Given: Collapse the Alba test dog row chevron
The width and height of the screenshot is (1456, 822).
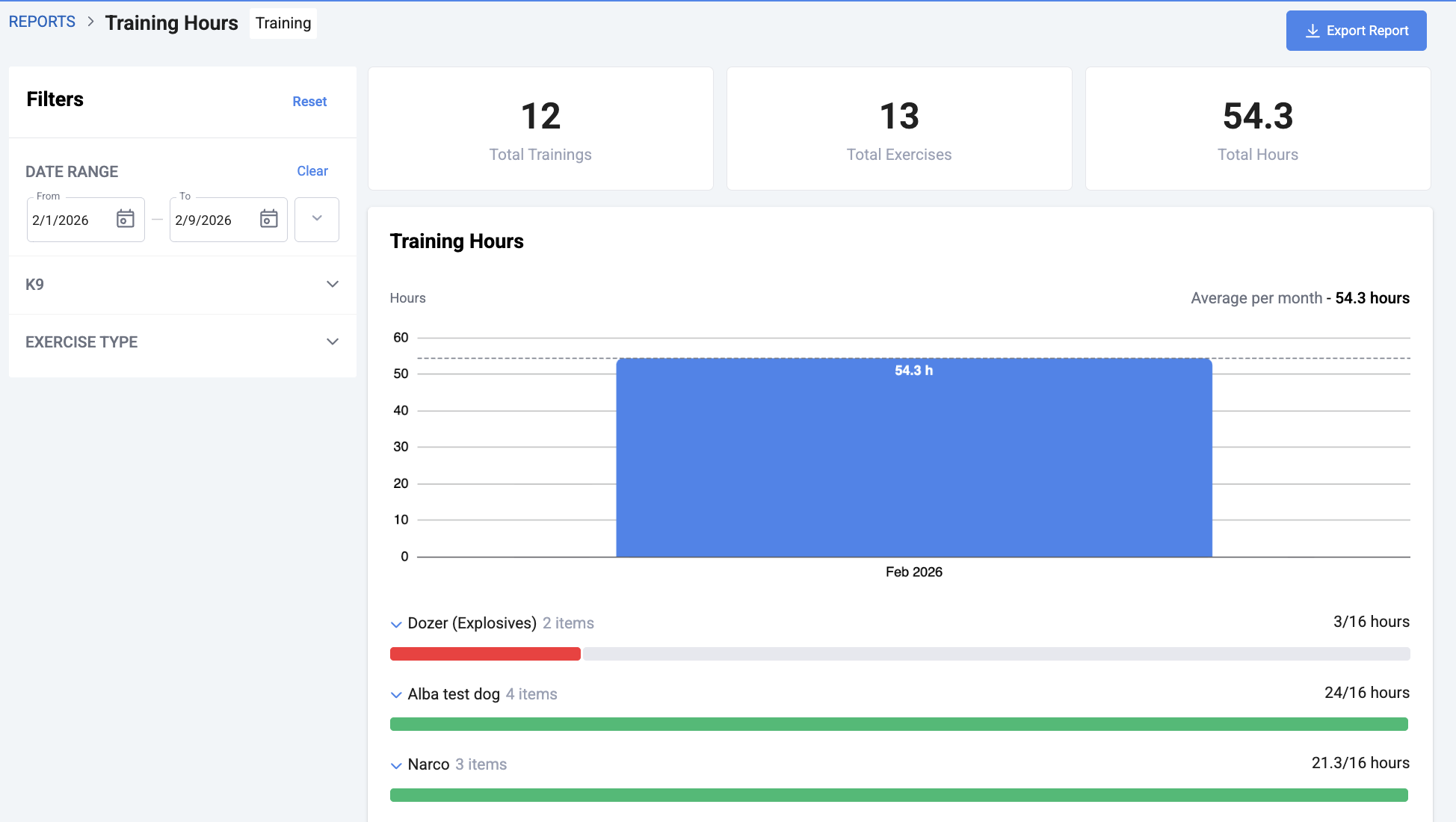Looking at the screenshot, I should 396,695.
